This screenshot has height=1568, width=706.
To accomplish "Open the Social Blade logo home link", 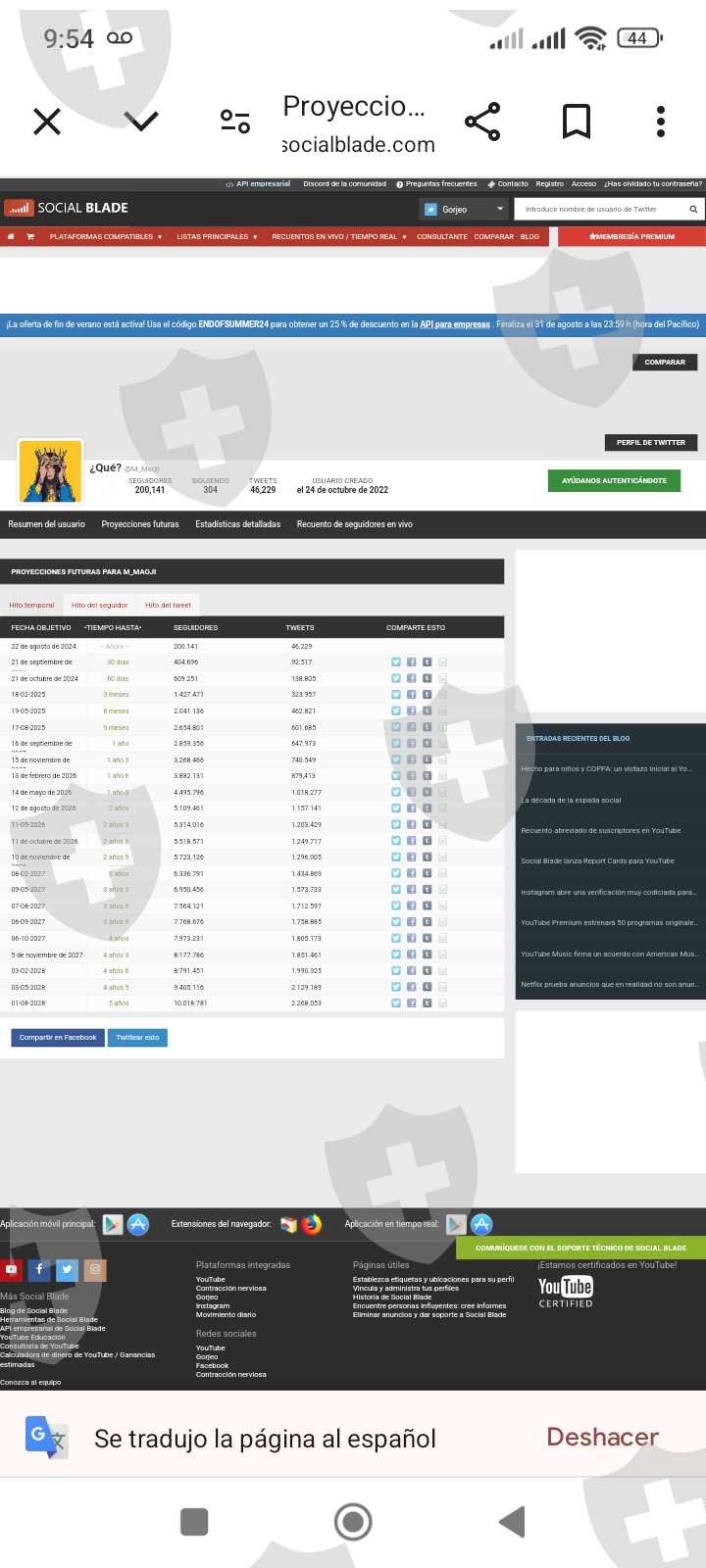I will point(66,208).
